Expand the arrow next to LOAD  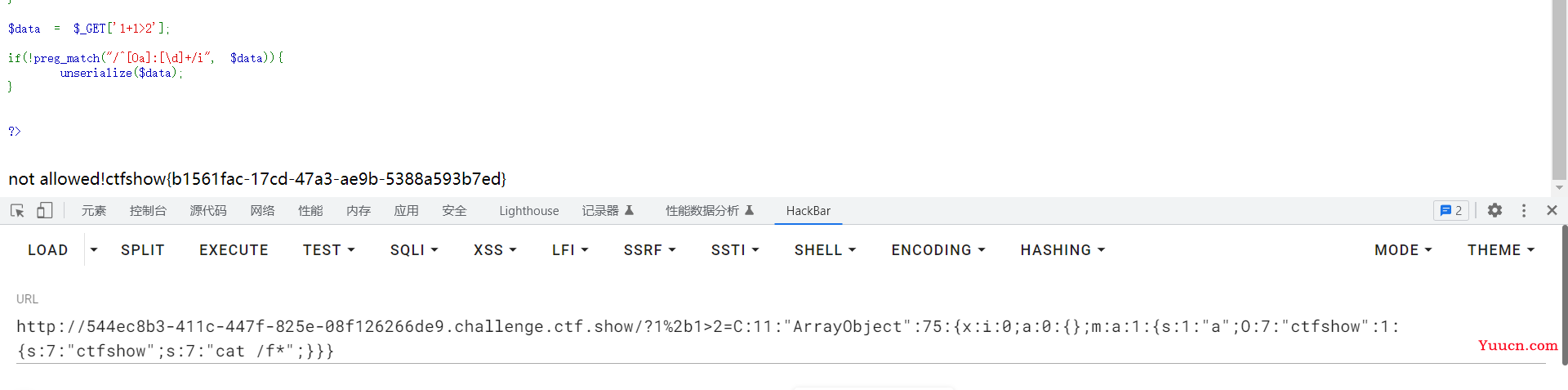pos(94,250)
